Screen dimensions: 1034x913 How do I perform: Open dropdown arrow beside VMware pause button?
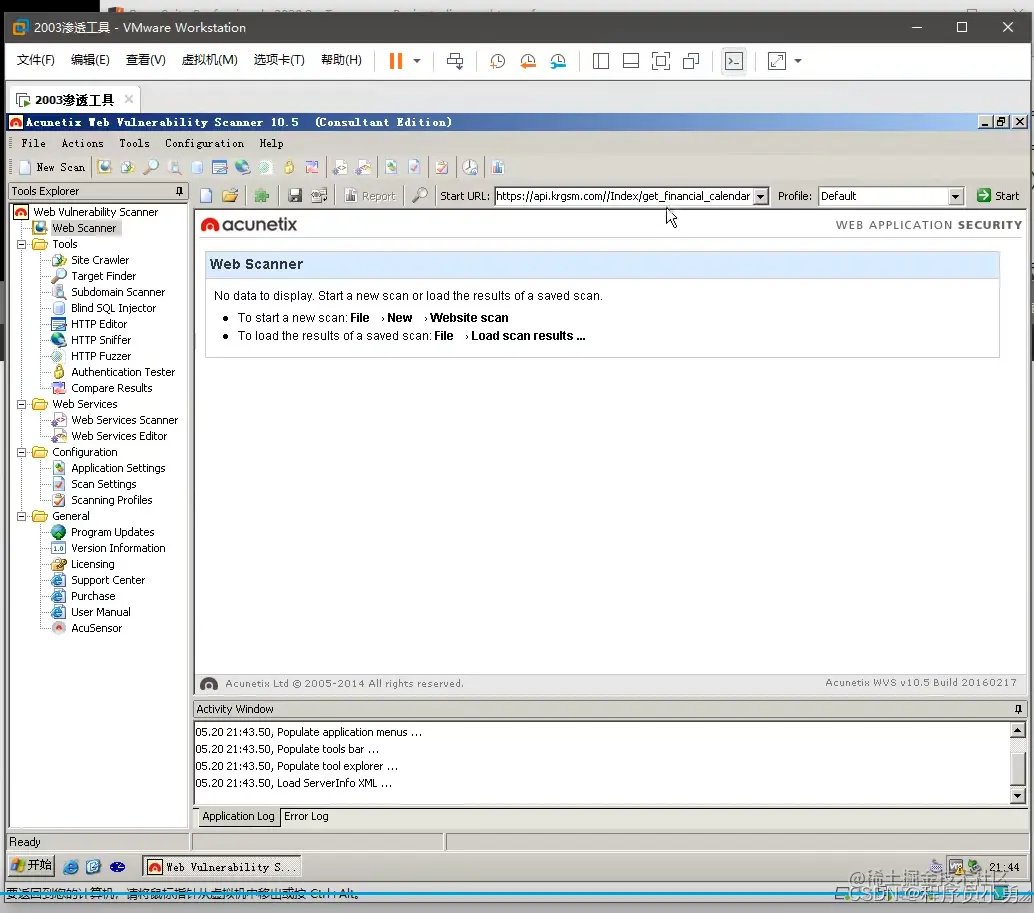(x=417, y=61)
